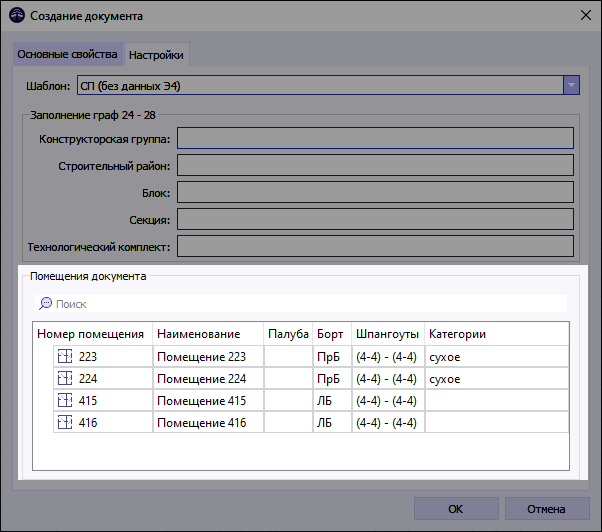Screen dimensions: 602x532
Task: Confirm with the OK button
Action: point(456,509)
